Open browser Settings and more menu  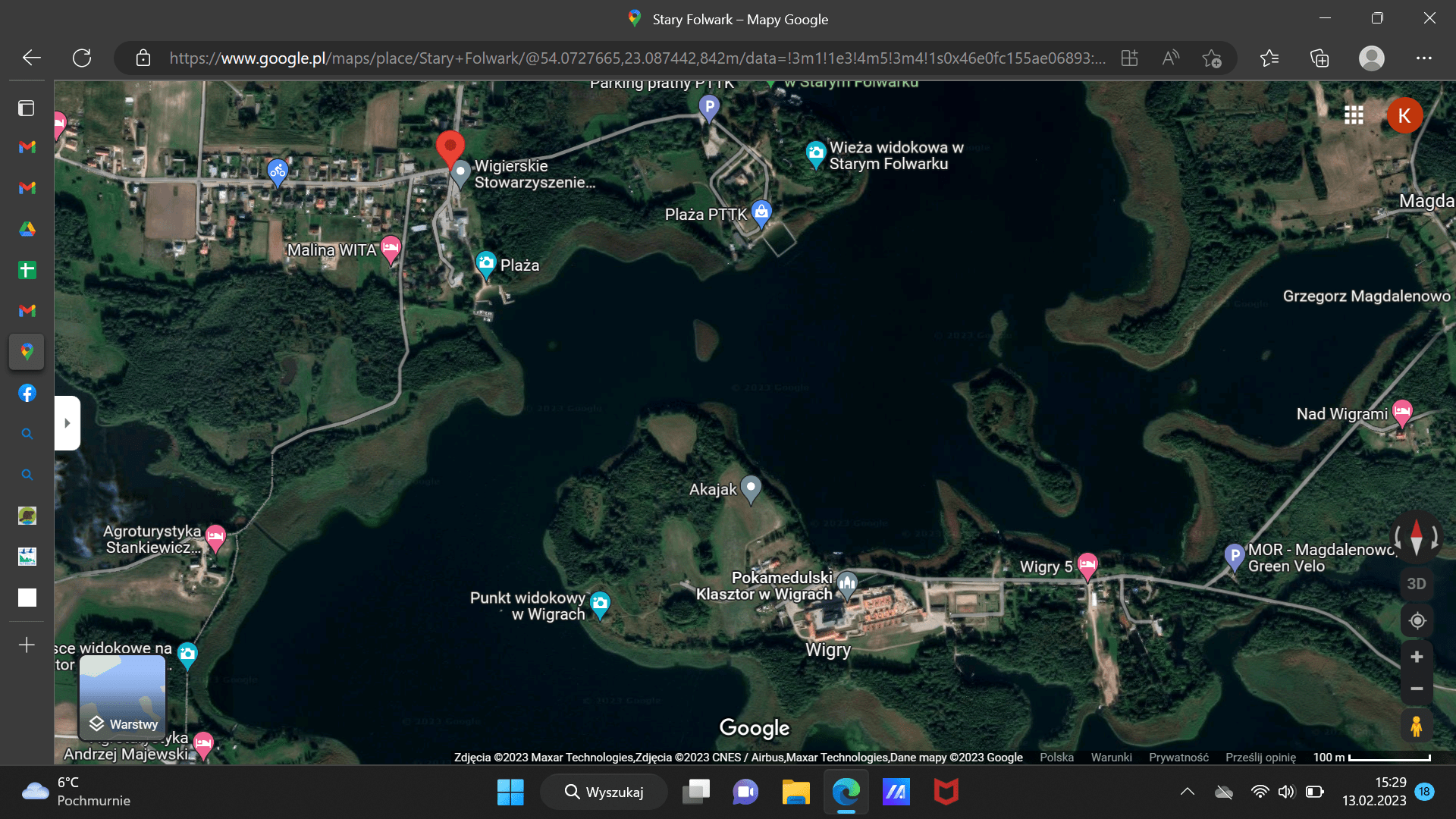(1423, 58)
